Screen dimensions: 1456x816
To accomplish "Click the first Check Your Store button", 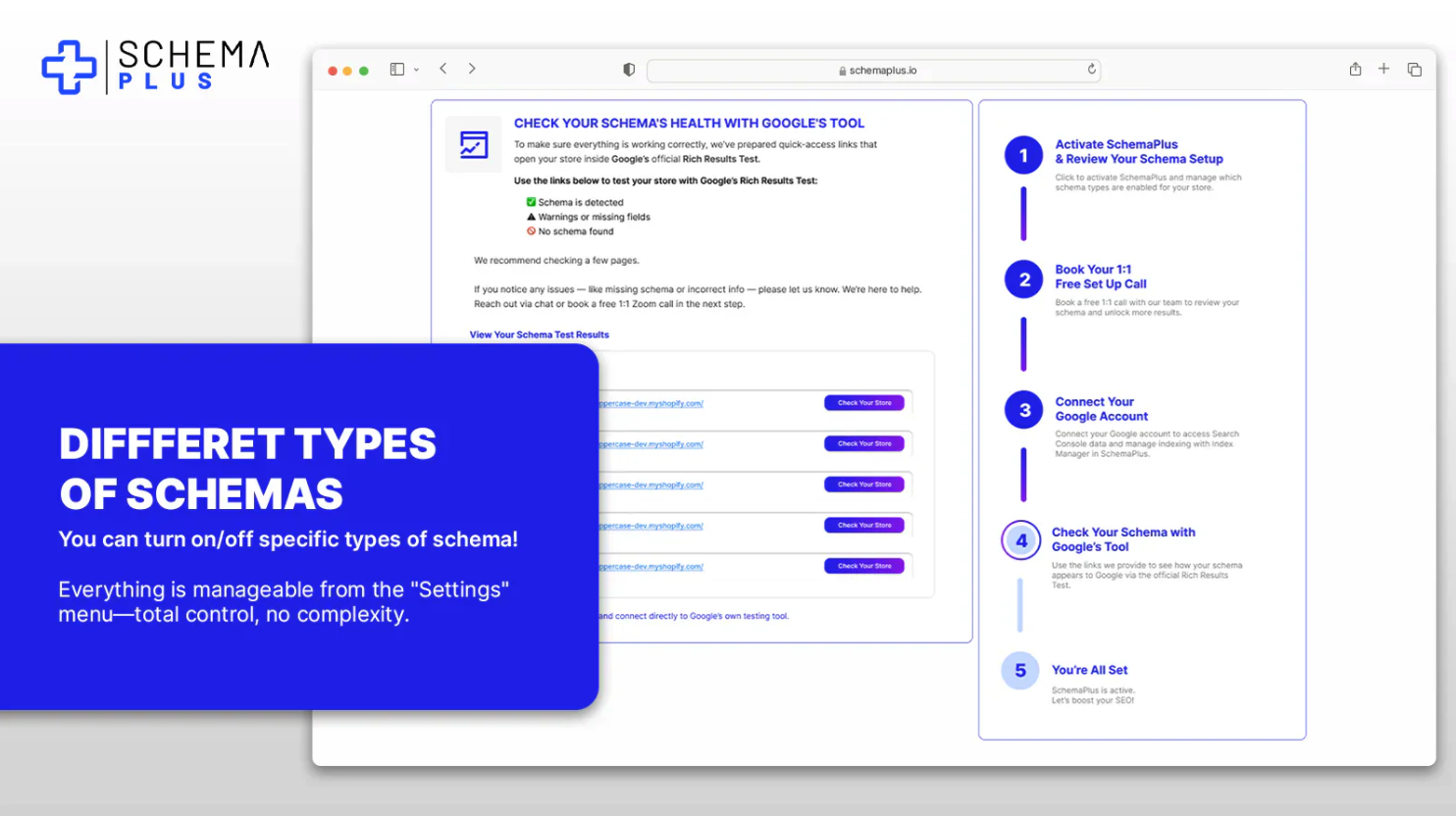I will coord(864,403).
